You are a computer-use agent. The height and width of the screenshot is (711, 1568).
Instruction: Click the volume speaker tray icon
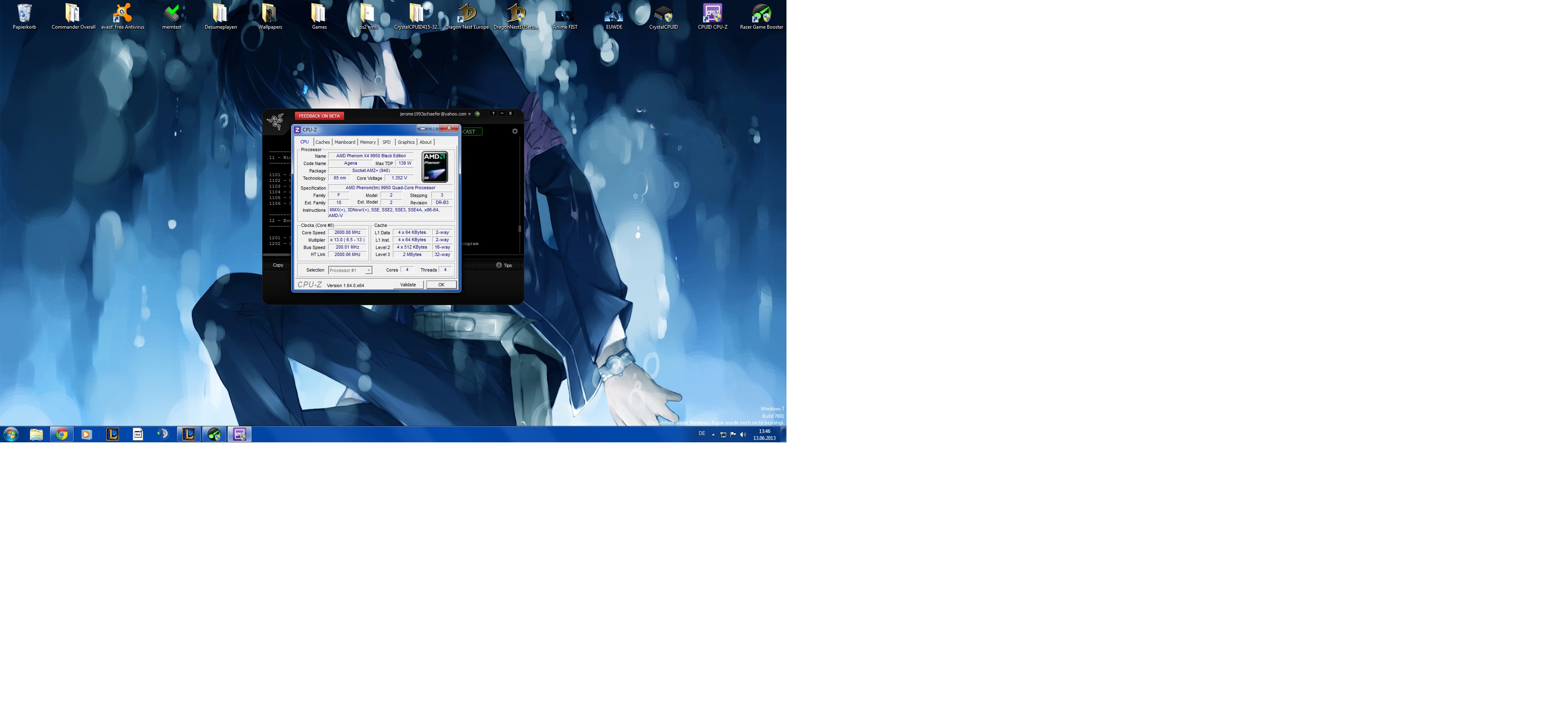(743, 435)
